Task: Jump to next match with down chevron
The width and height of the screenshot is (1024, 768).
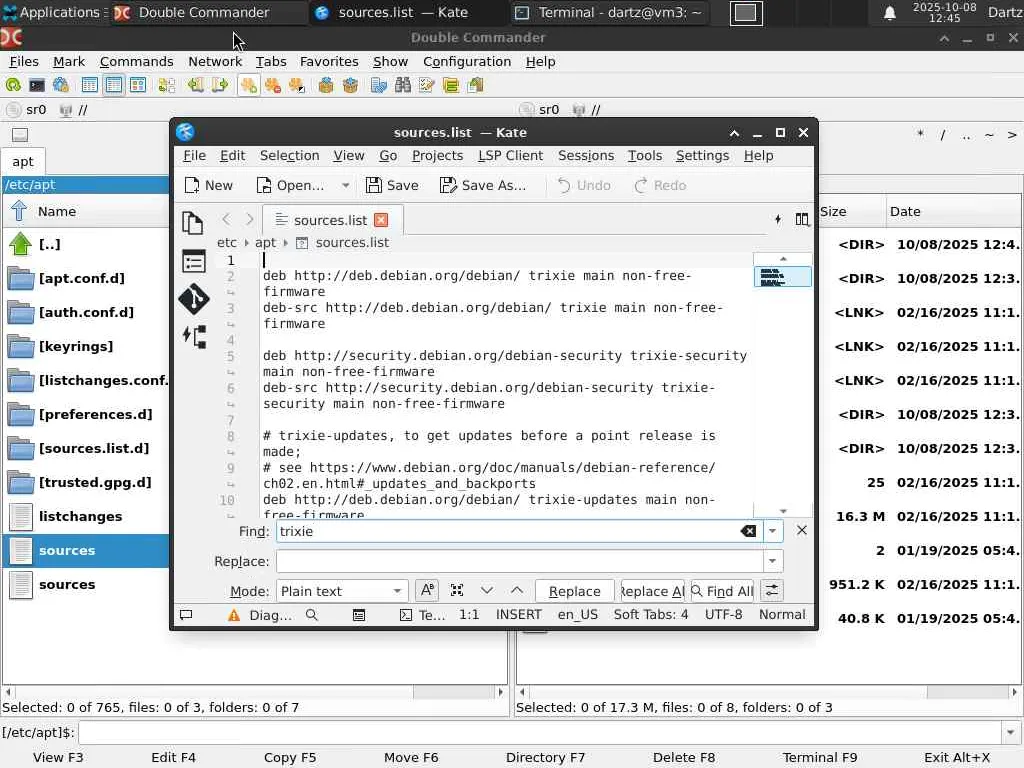Action: (x=487, y=590)
